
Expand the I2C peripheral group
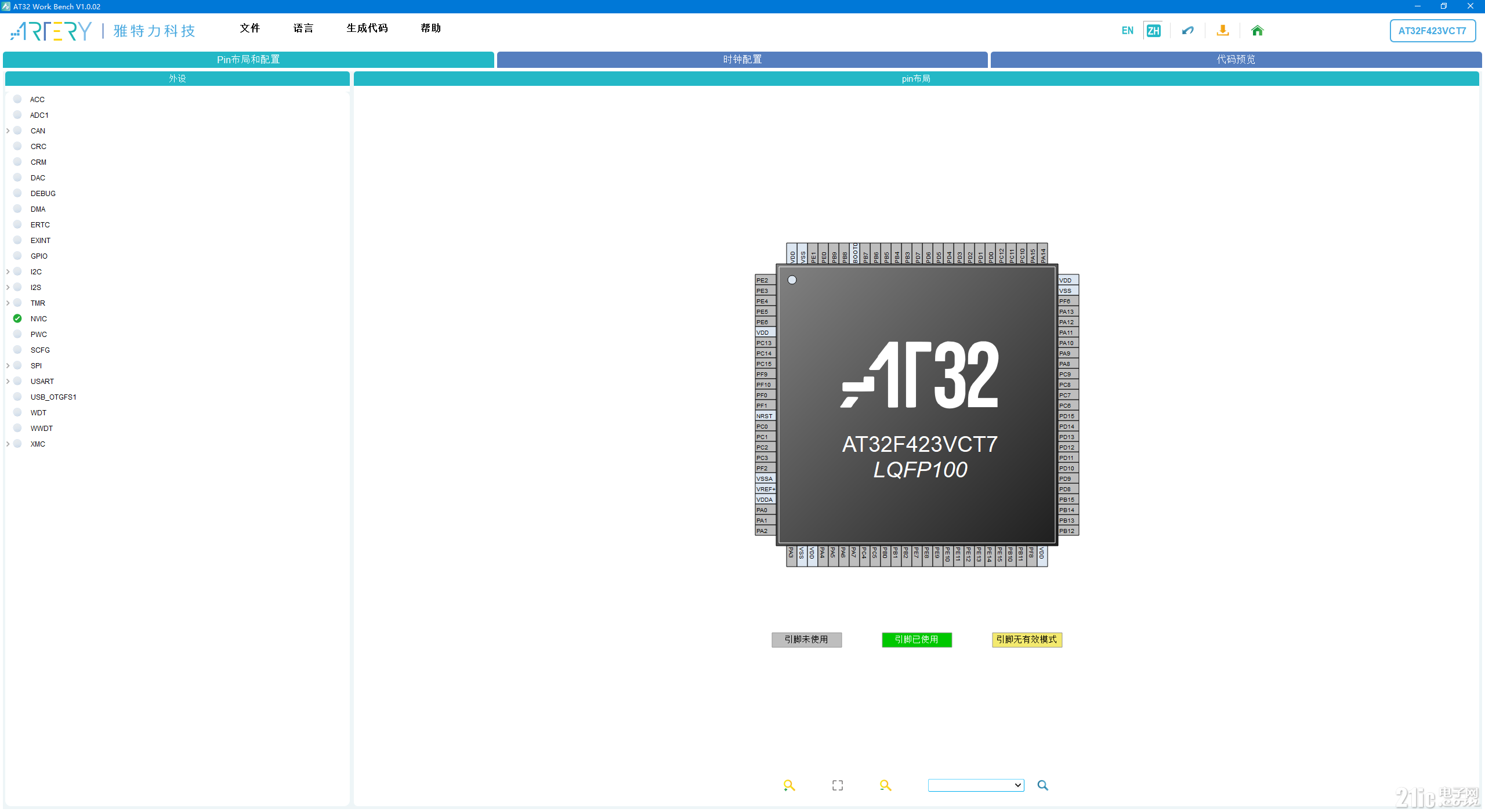click(8, 271)
